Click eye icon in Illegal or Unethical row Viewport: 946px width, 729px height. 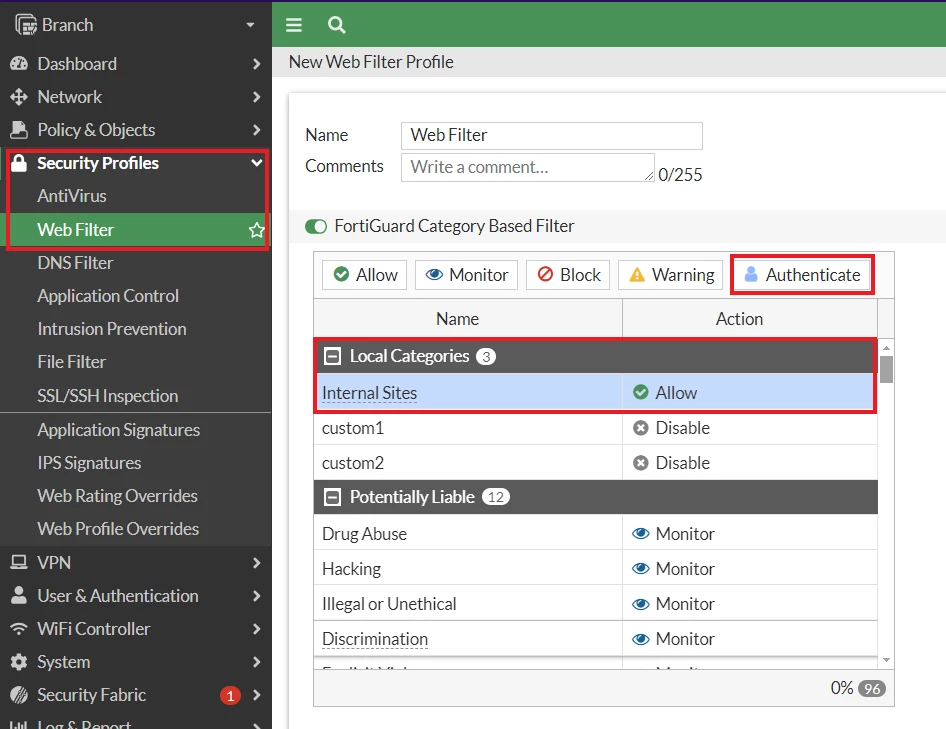pyautogui.click(x=641, y=603)
